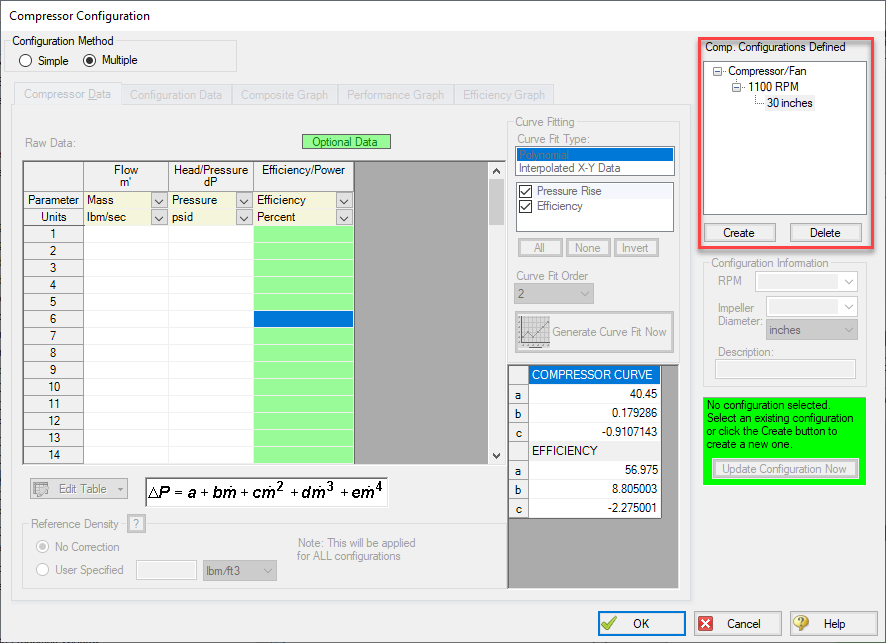The width and height of the screenshot is (886, 643).
Task: Open the psid units dropdown
Action: 243,217
